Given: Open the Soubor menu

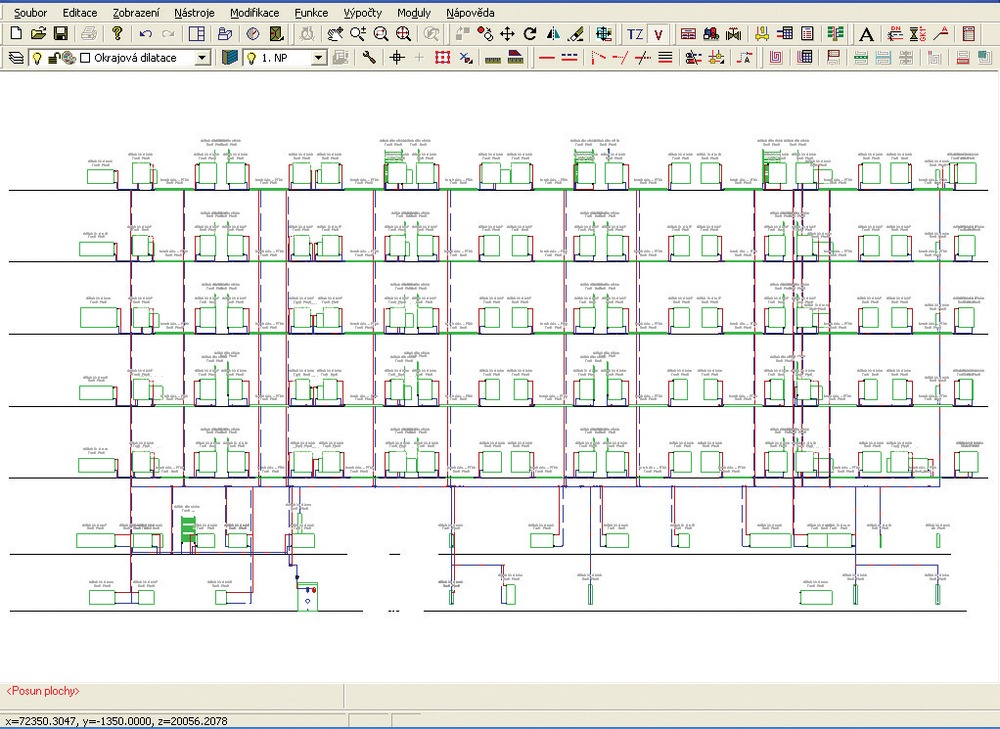Looking at the screenshot, I should coord(30,13).
